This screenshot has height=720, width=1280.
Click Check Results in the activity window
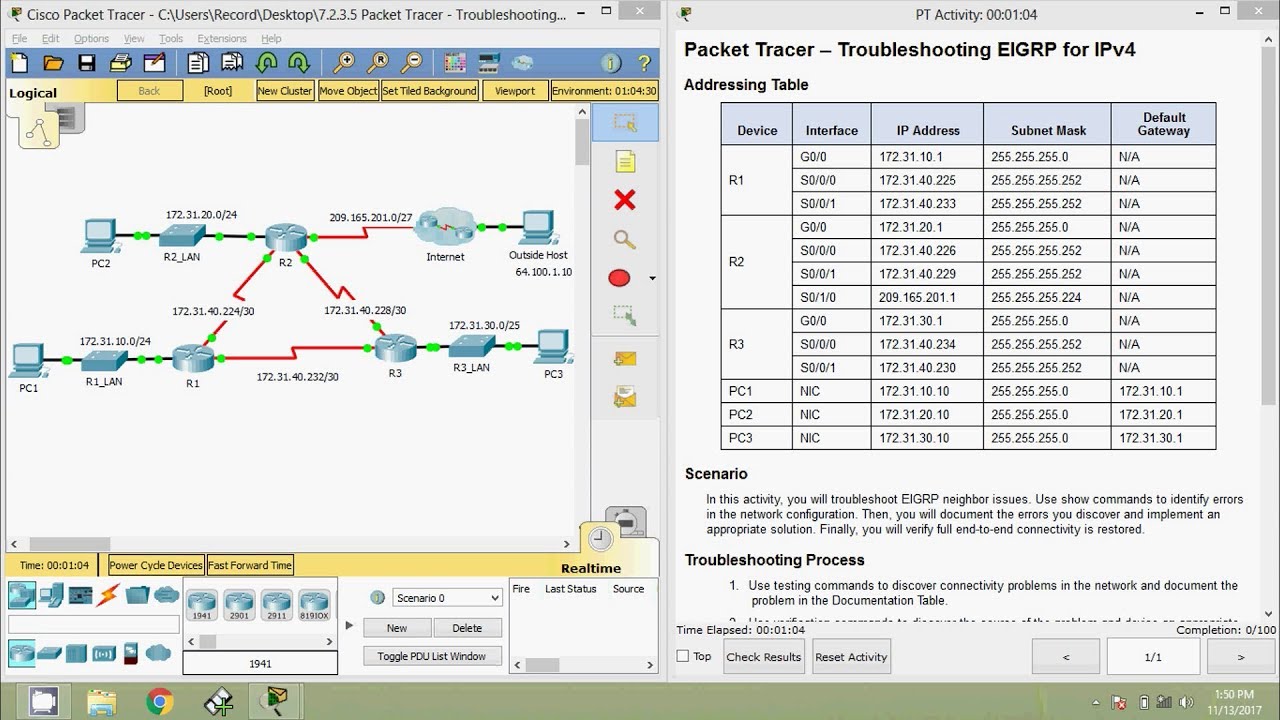[x=763, y=657]
